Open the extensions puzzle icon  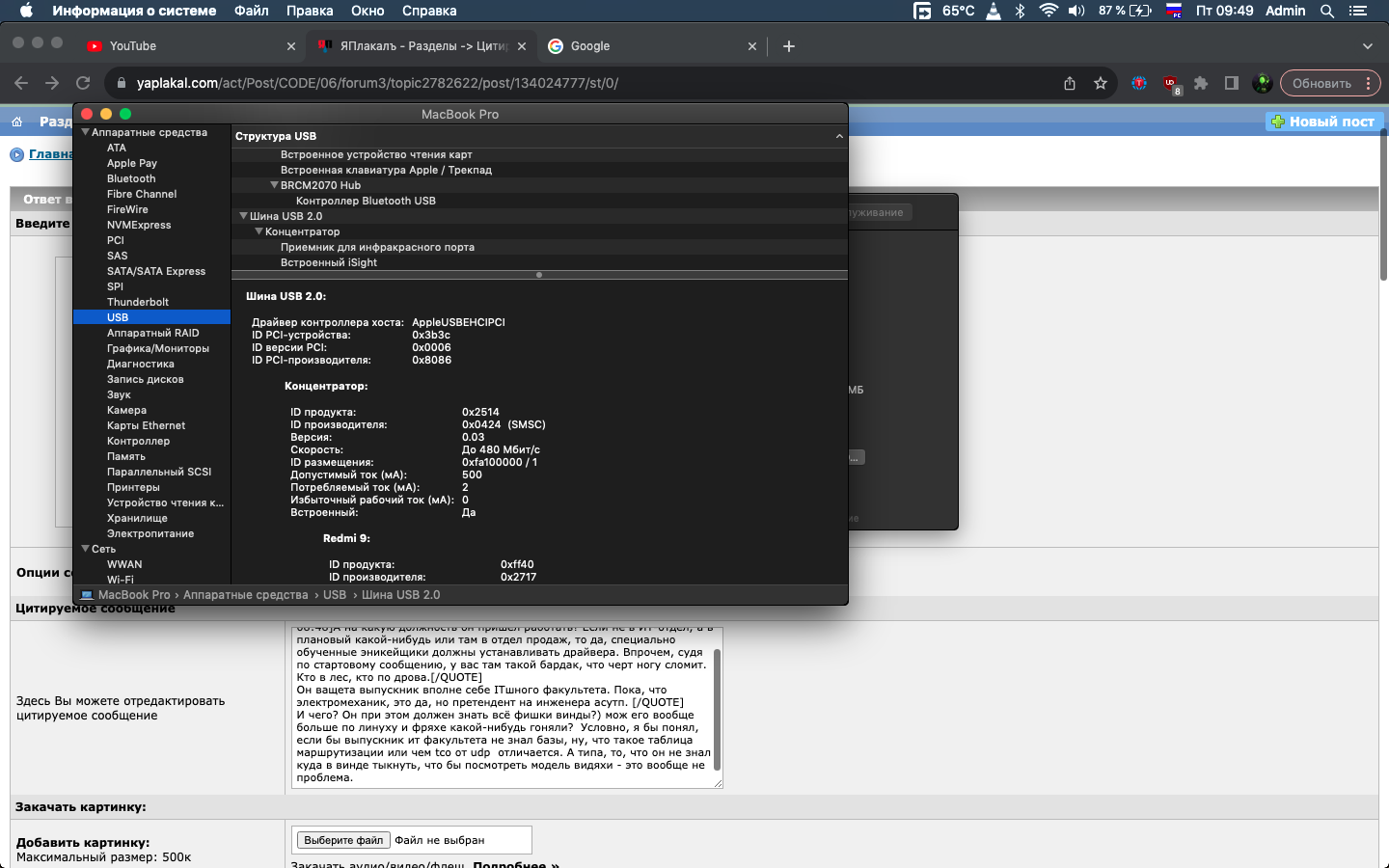point(1201,83)
